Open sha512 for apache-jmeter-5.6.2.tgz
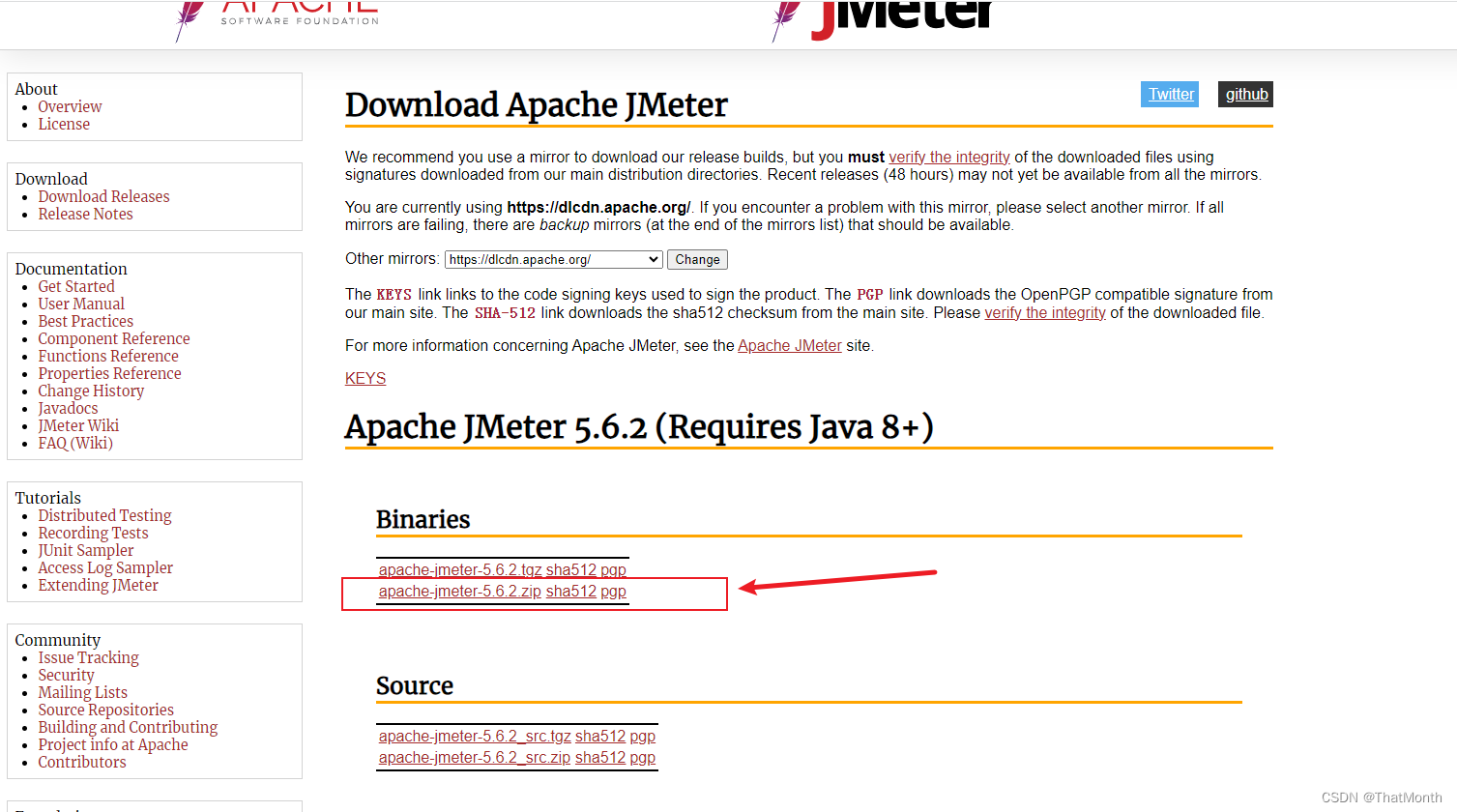This screenshot has height=812, width=1457. point(571,569)
